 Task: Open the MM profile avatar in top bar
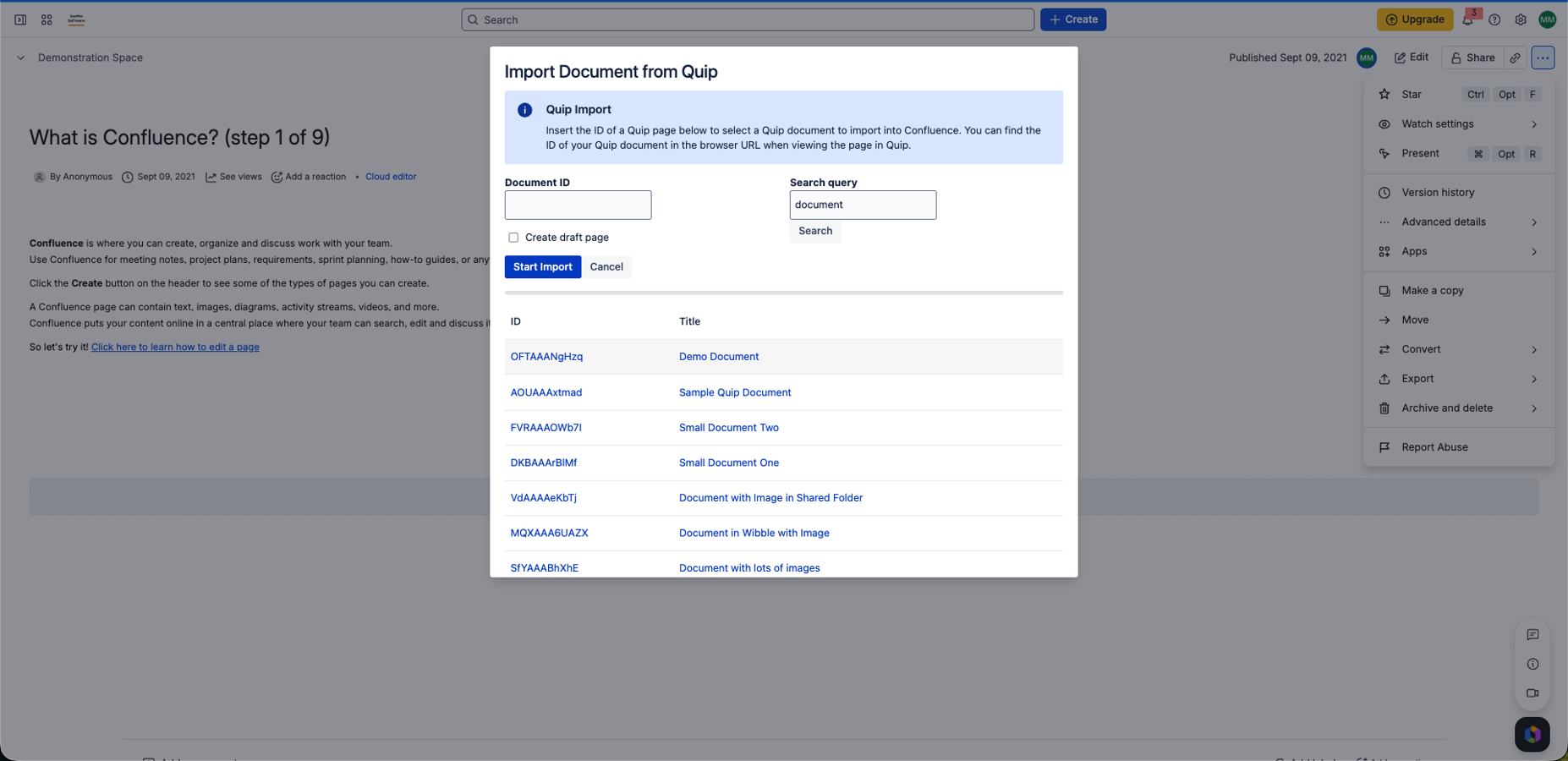(x=1548, y=19)
